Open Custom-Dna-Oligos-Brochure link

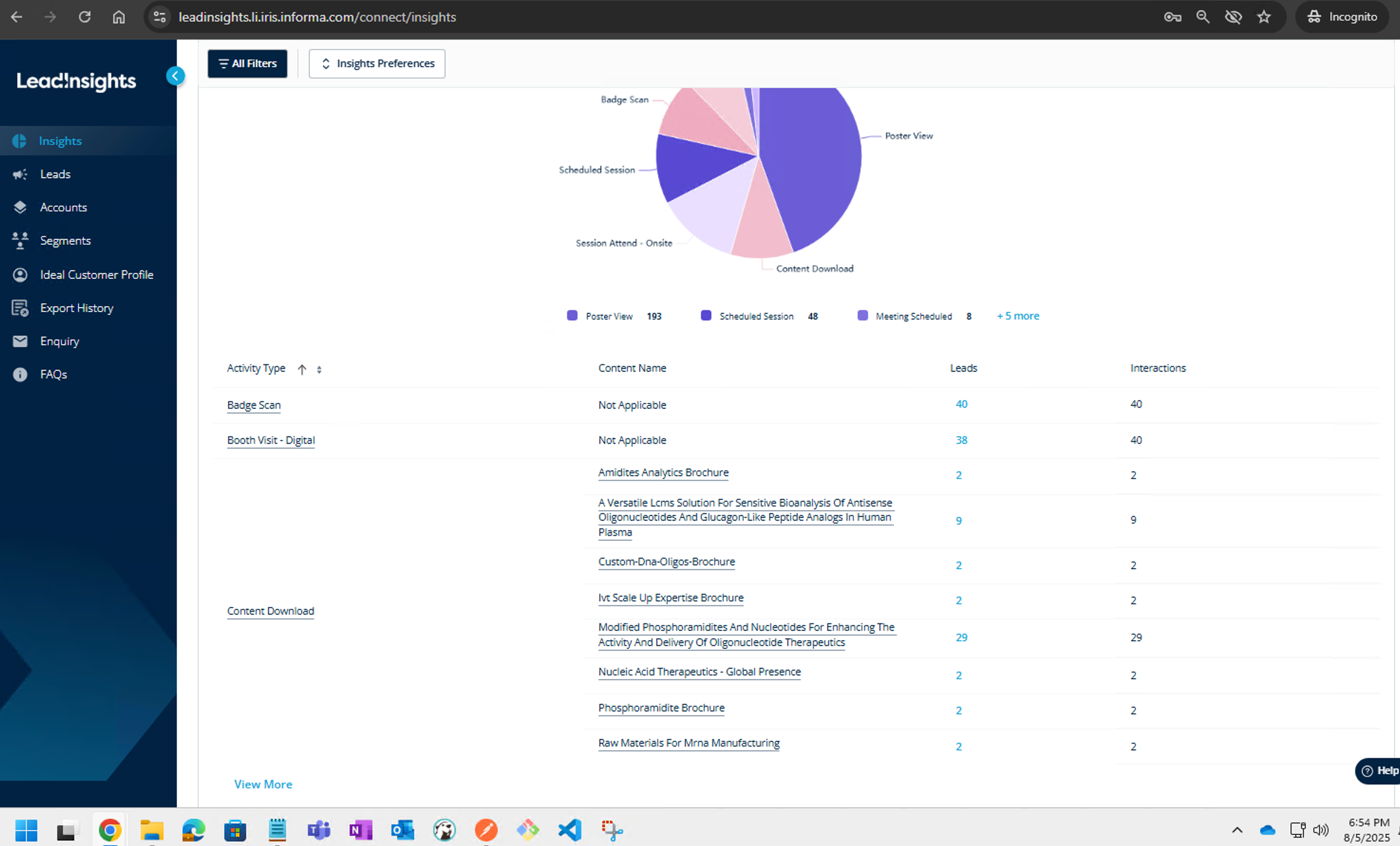666,562
